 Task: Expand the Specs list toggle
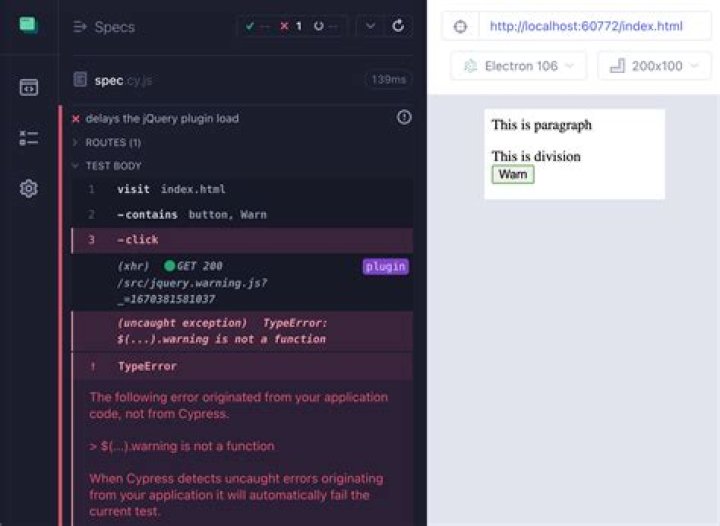tap(80, 27)
